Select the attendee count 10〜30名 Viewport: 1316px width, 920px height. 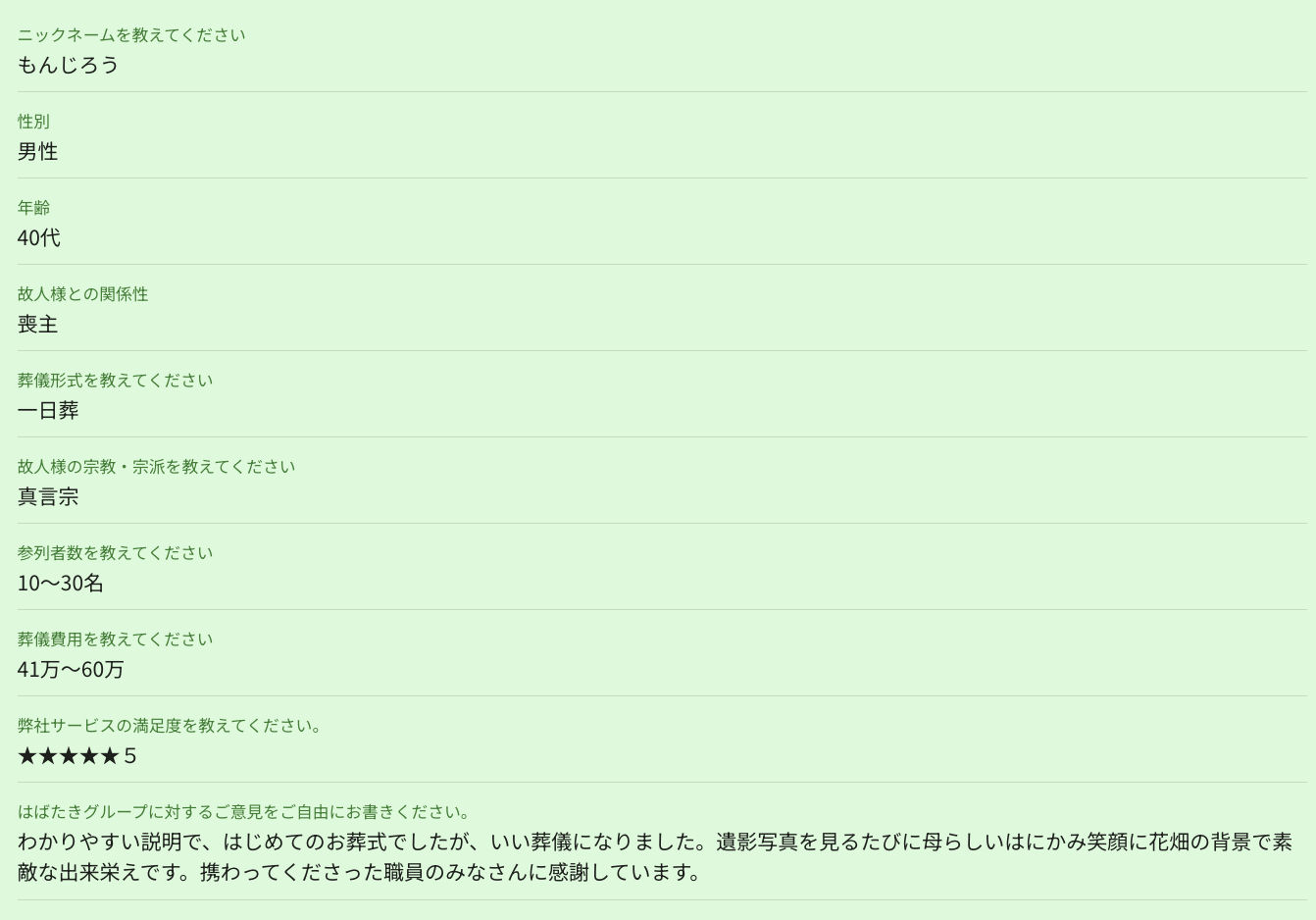click(x=60, y=584)
